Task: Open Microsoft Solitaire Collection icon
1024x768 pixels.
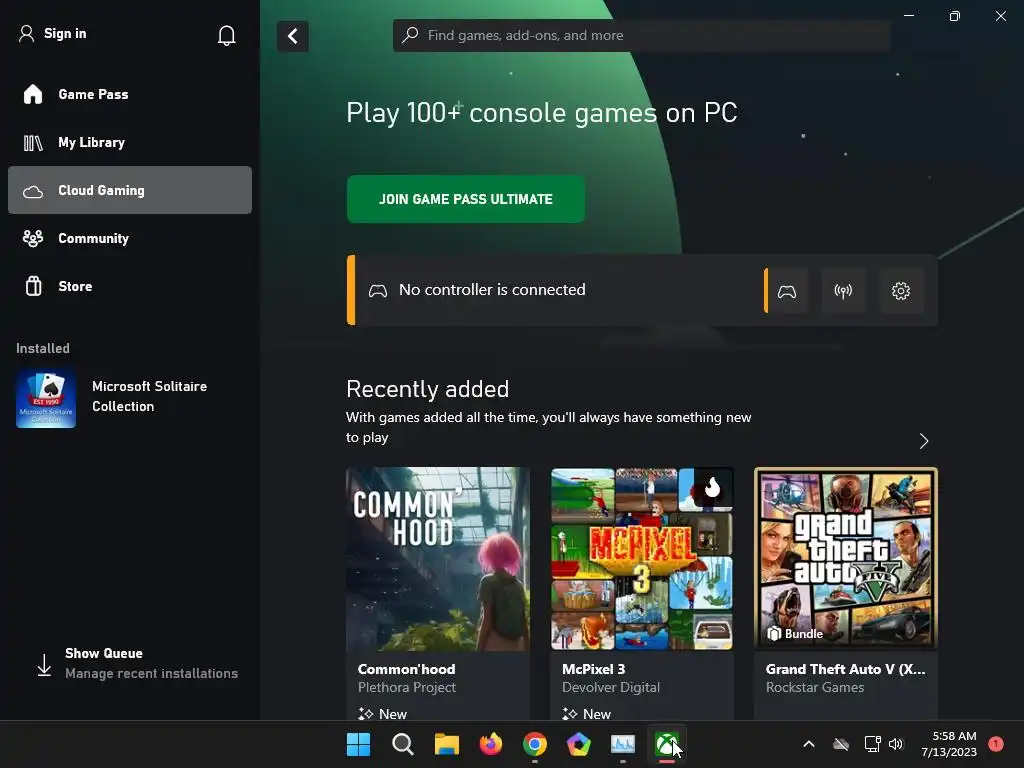Action: tap(46, 398)
